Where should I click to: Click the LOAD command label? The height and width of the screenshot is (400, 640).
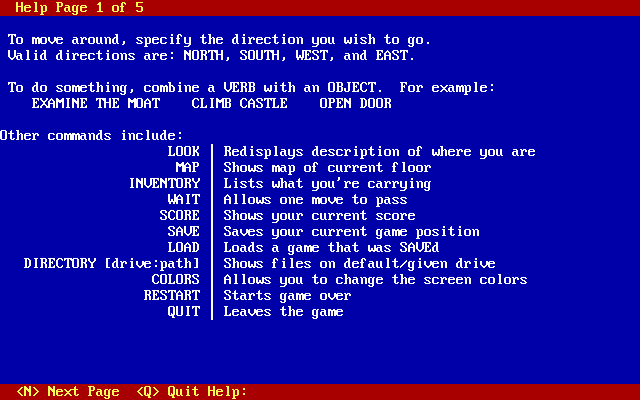[184, 247]
